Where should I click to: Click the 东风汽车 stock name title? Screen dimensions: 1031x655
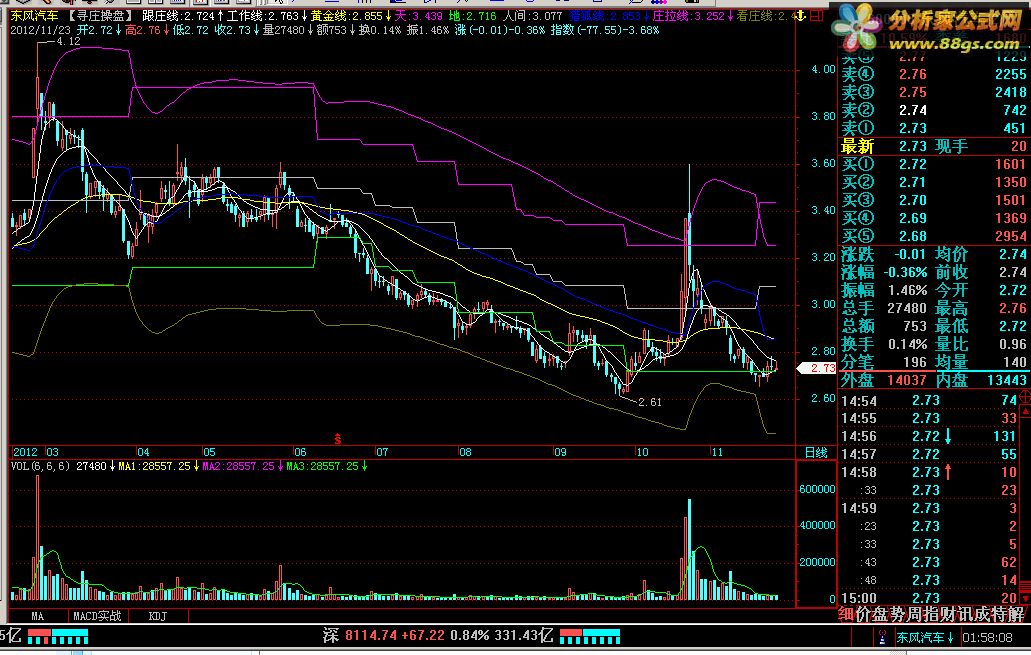coord(34,16)
